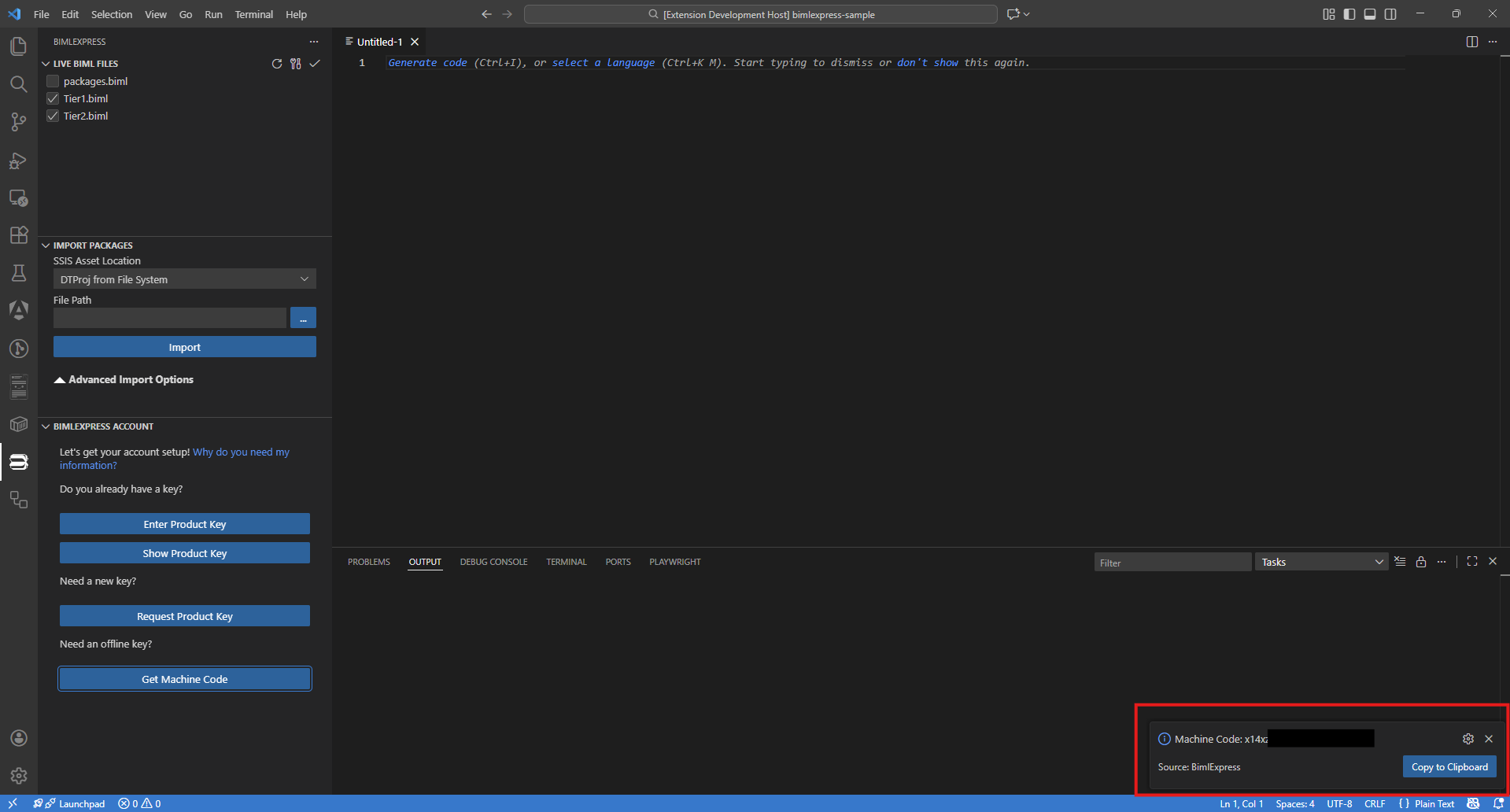This screenshot has height=812, width=1510.
Task: Uncheck Tier2.biml
Action: pos(53,116)
